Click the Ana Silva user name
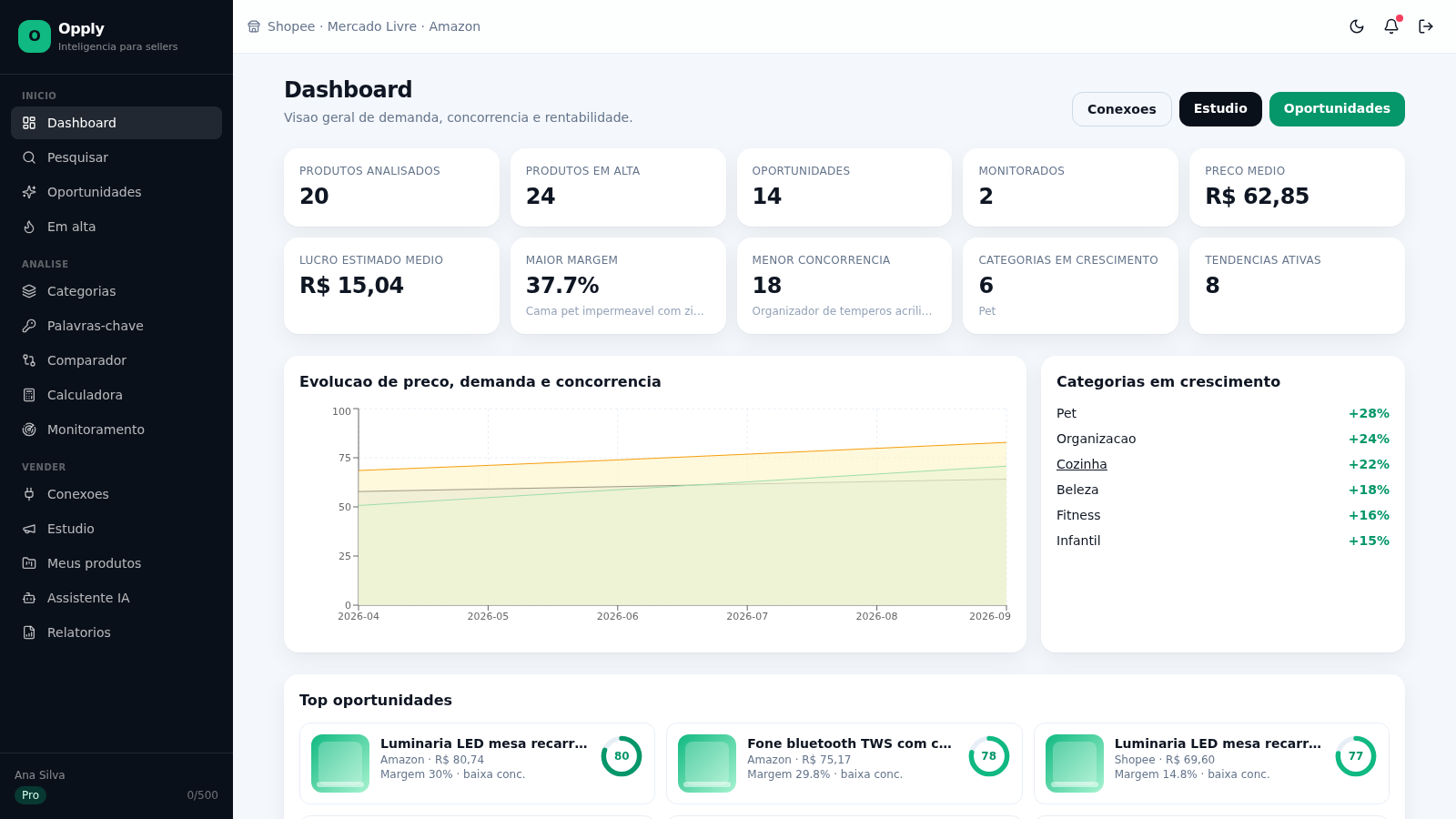This screenshot has height=819, width=1456. coord(40,775)
